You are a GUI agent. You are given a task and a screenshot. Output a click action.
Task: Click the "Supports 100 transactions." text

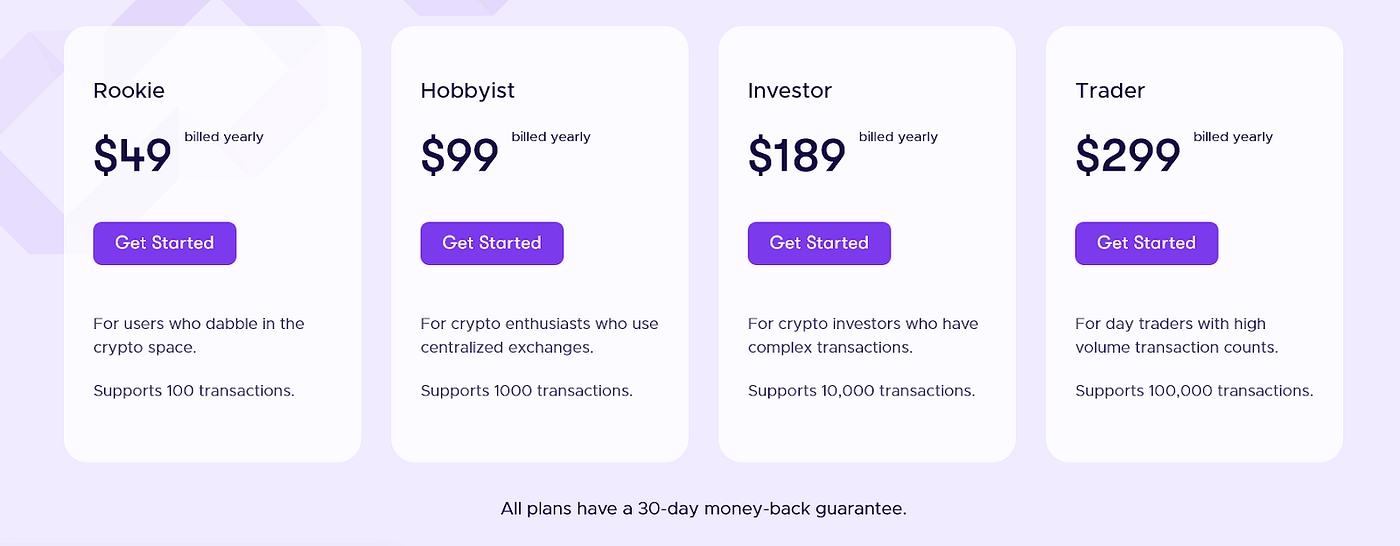click(194, 390)
